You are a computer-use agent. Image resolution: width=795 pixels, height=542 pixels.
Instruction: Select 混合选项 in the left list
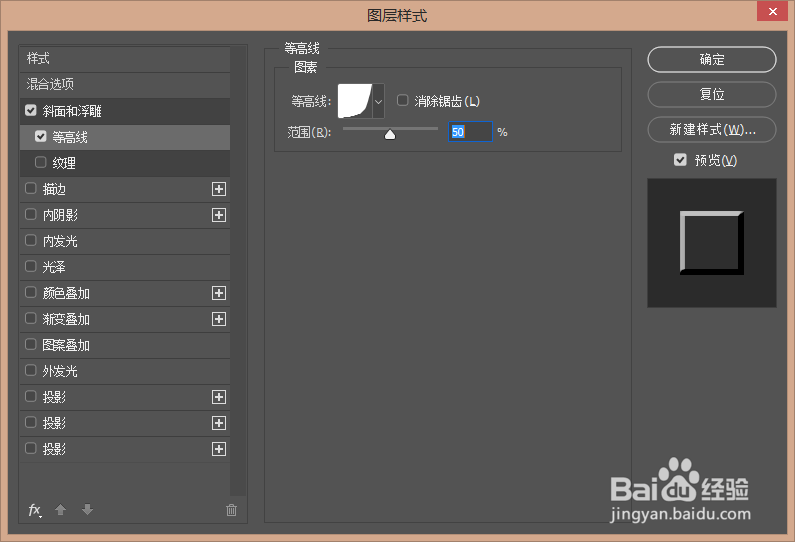[125, 85]
